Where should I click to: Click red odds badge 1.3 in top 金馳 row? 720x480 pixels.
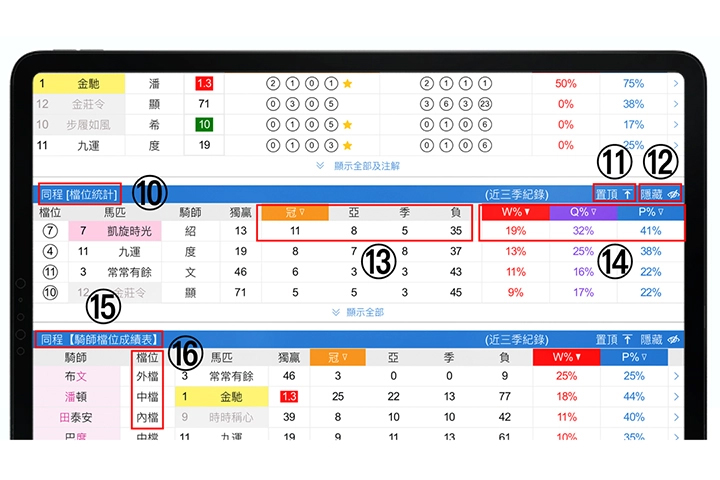tap(204, 84)
